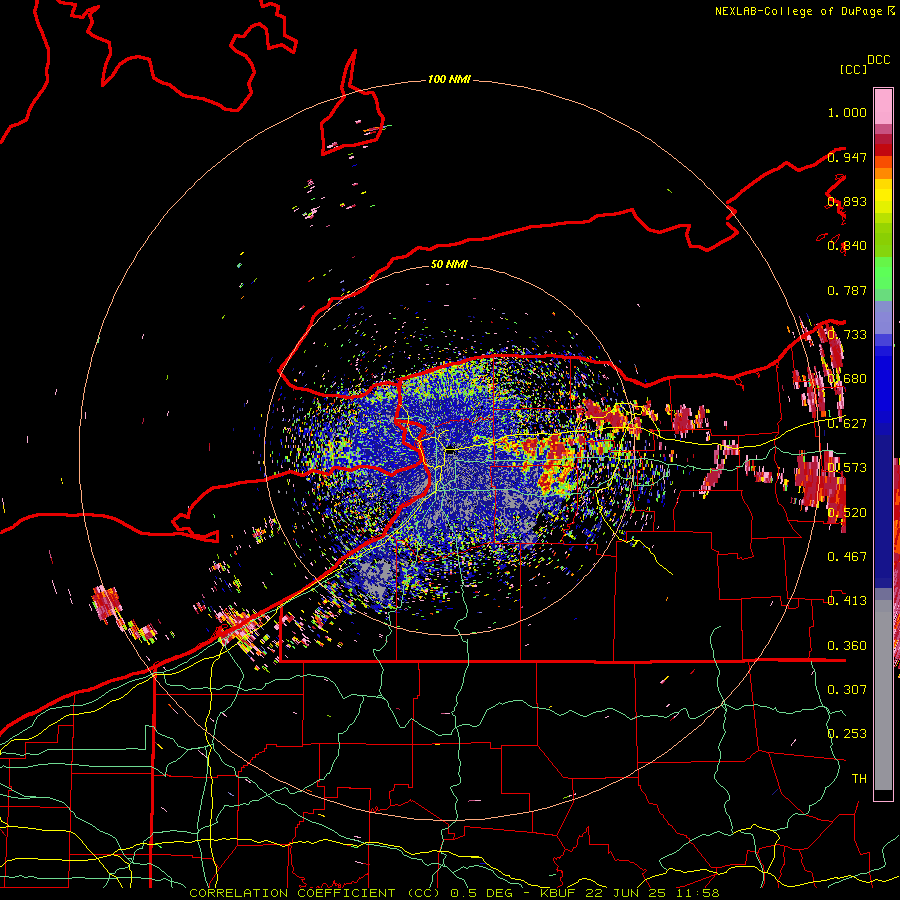Click the 11:58 timestamp text
This screenshot has height=900, width=900.
click(x=697, y=893)
